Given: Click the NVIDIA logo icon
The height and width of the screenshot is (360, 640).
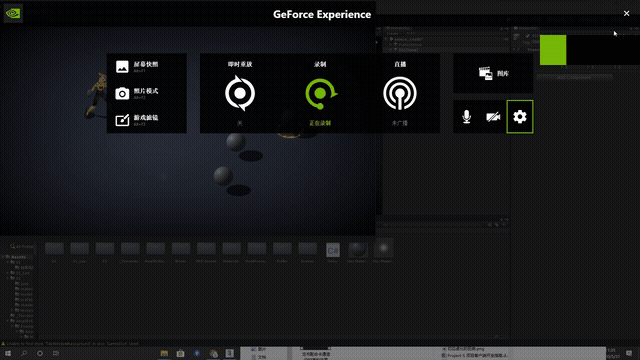Looking at the screenshot, I should click(13, 13).
